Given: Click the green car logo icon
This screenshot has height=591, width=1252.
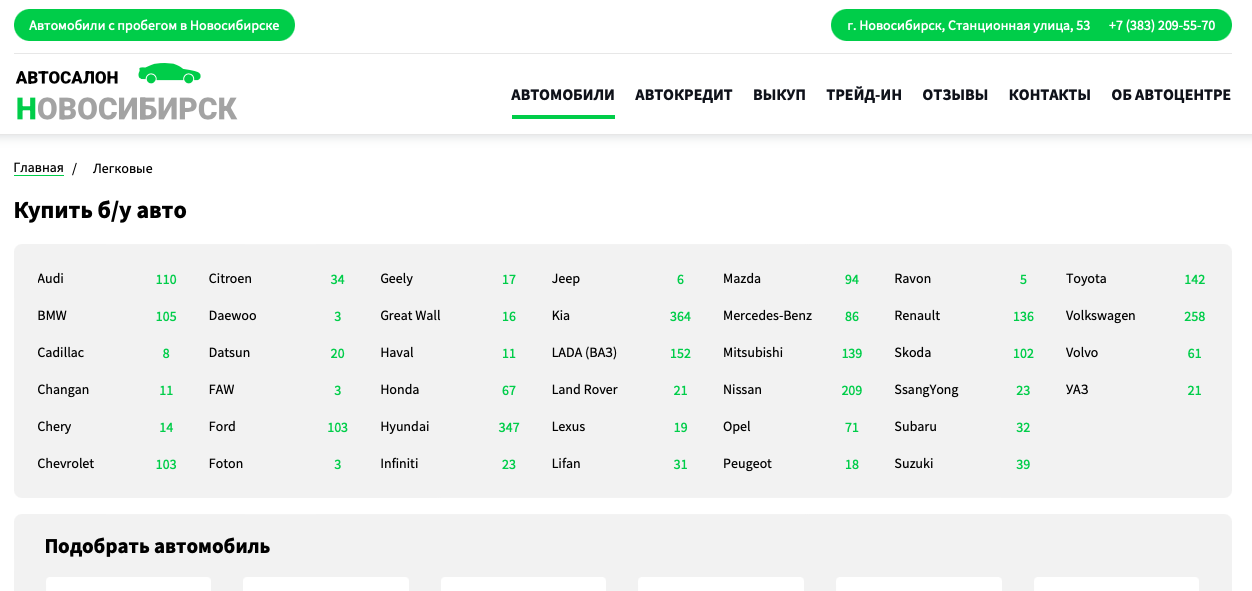Looking at the screenshot, I should [x=169, y=73].
